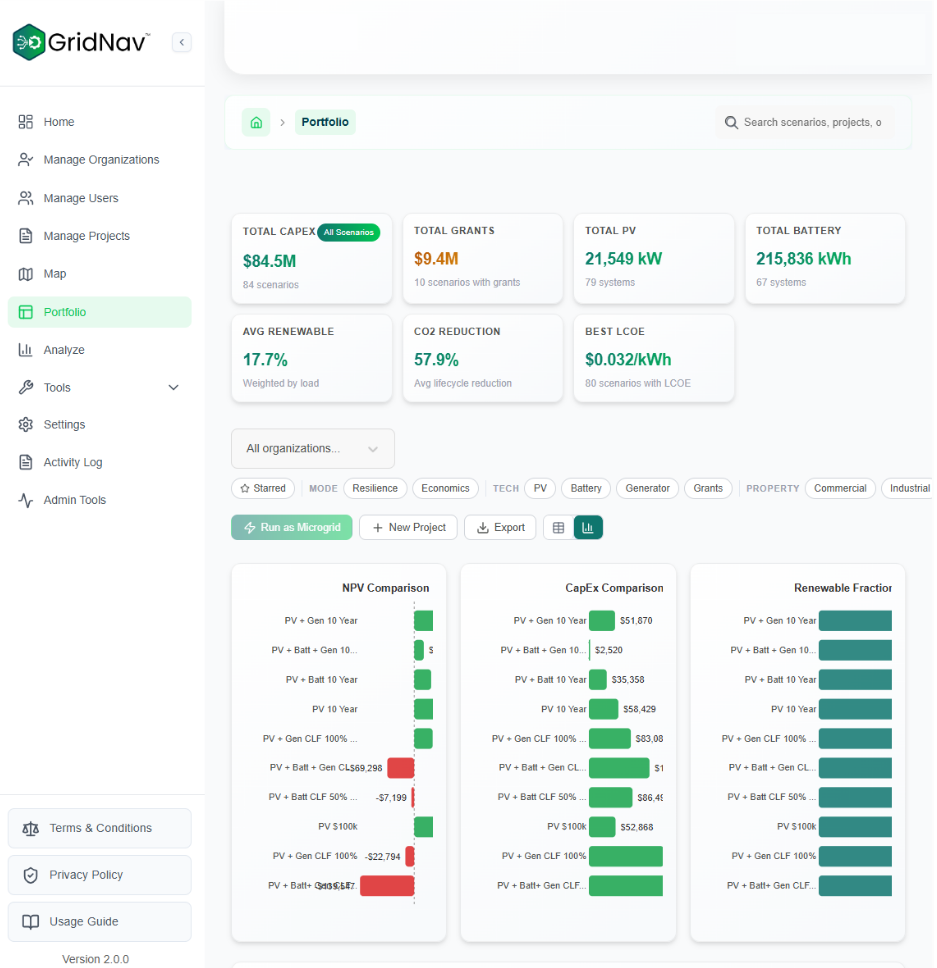
Task: Click the GridNav logo icon
Action: coord(29,42)
